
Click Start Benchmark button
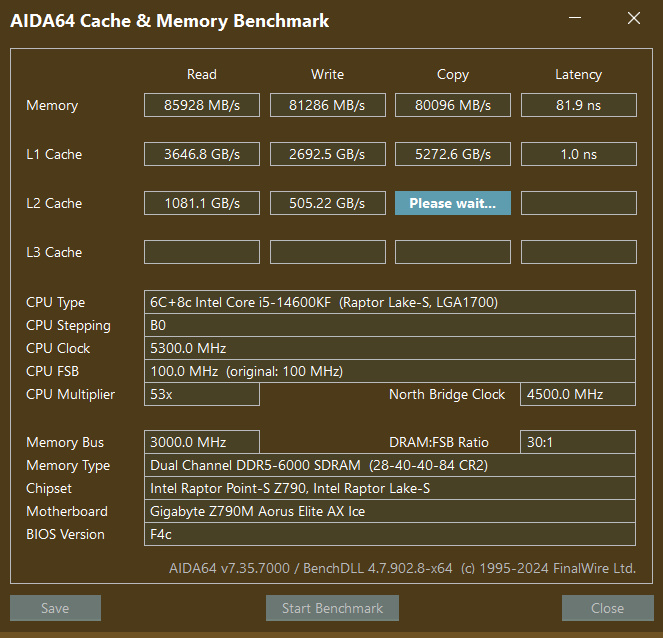click(x=332, y=608)
